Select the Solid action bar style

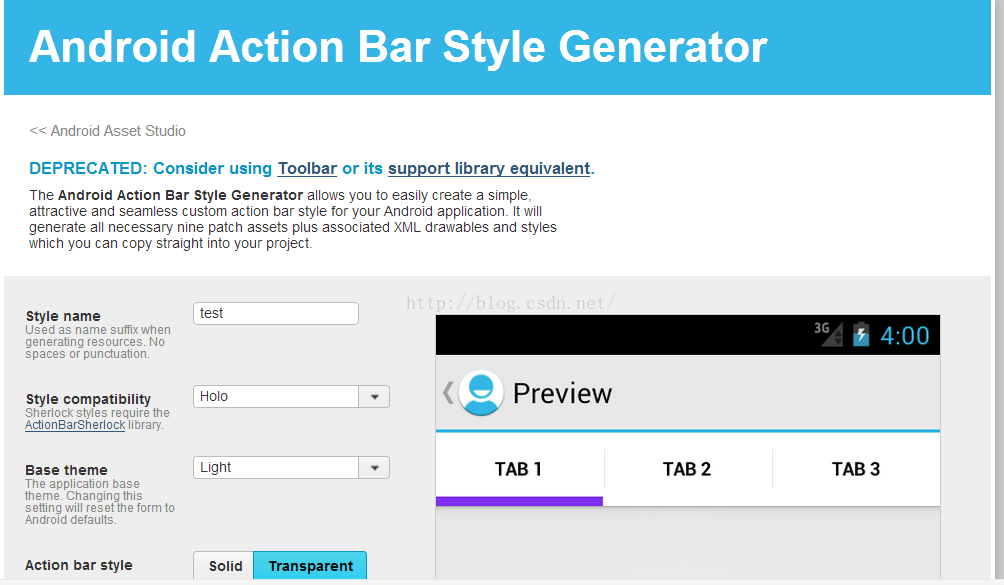coord(225,566)
